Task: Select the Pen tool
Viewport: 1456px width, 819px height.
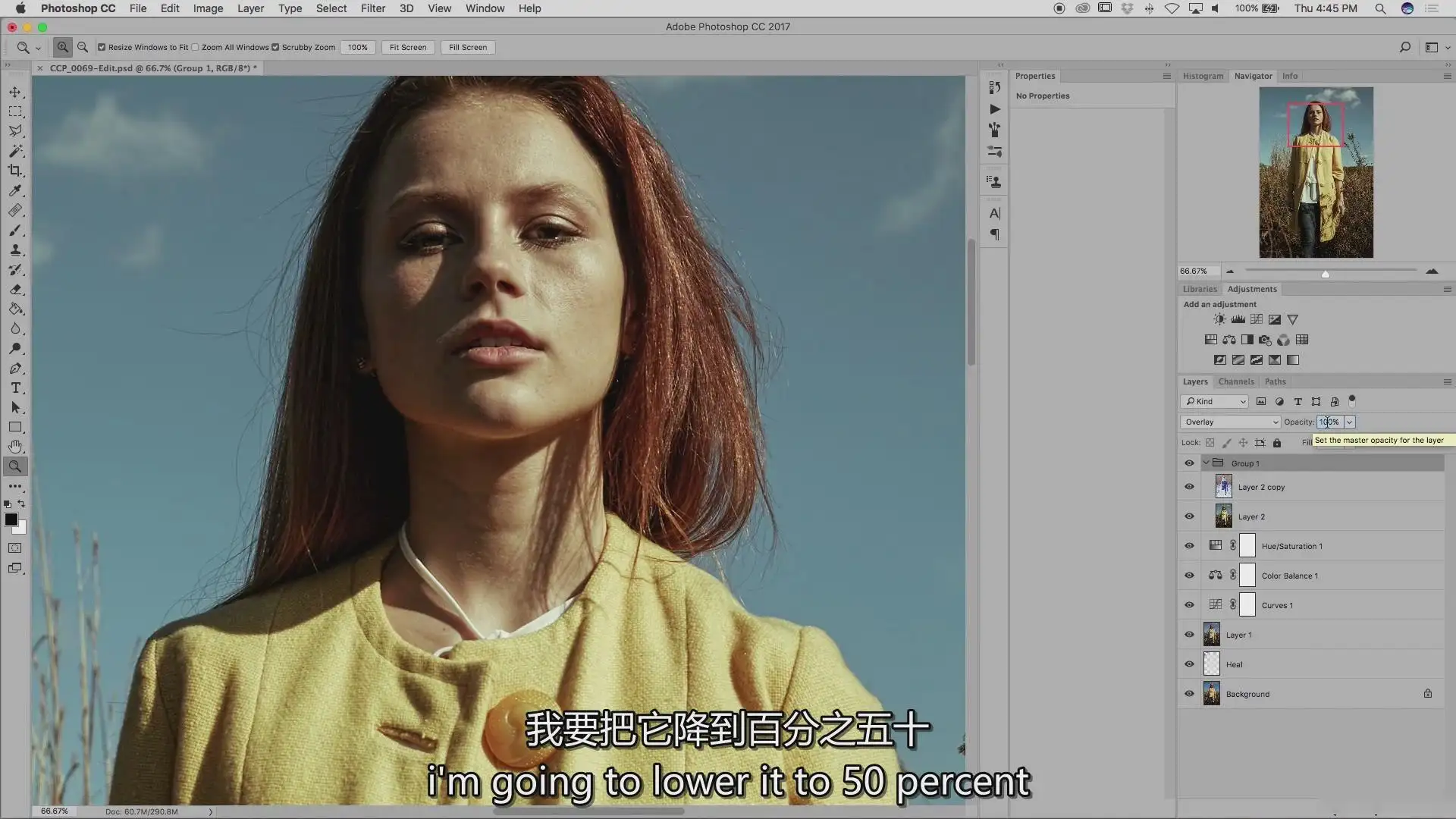Action: click(15, 368)
